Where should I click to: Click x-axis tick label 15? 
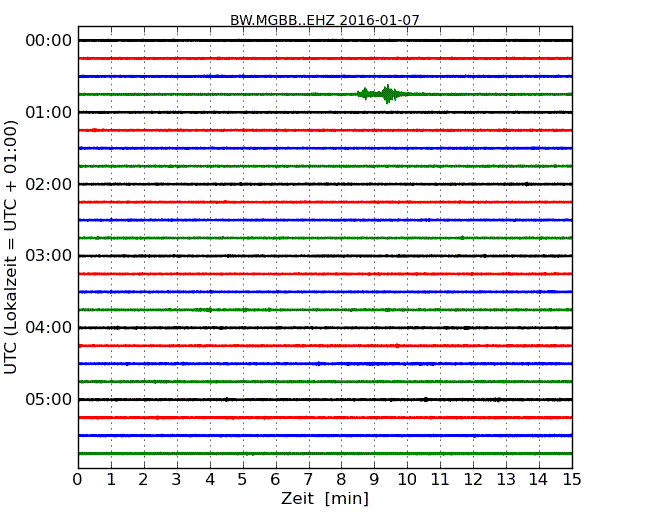[572, 480]
